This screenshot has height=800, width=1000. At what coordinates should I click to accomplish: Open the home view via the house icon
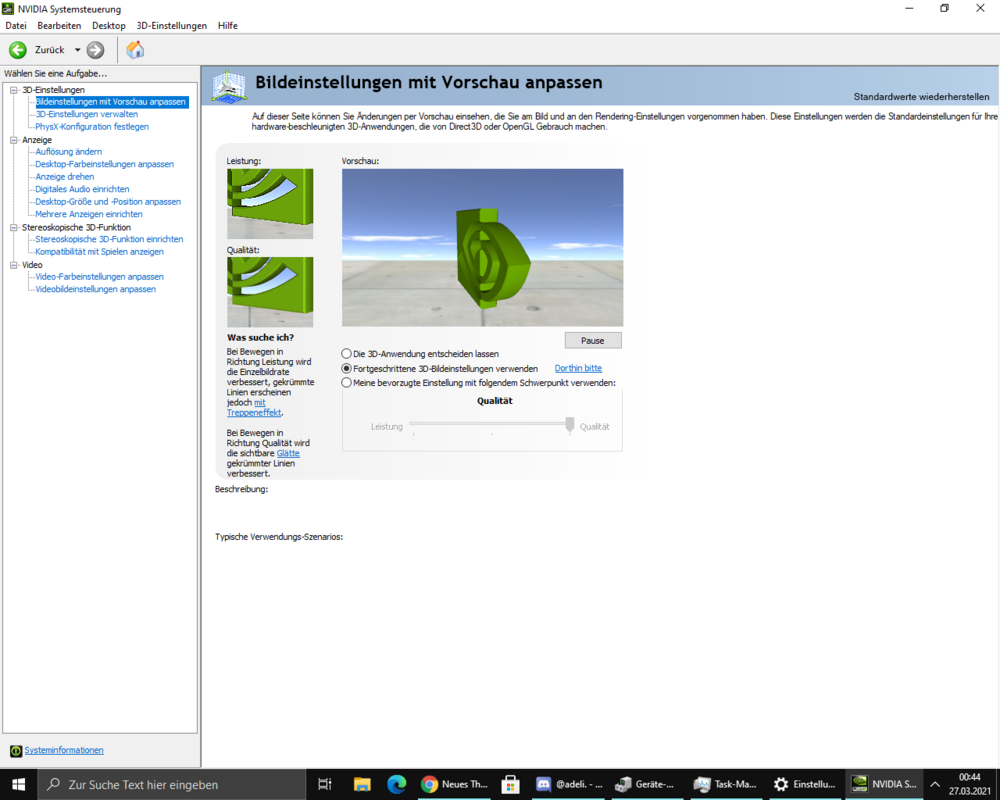click(x=134, y=48)
